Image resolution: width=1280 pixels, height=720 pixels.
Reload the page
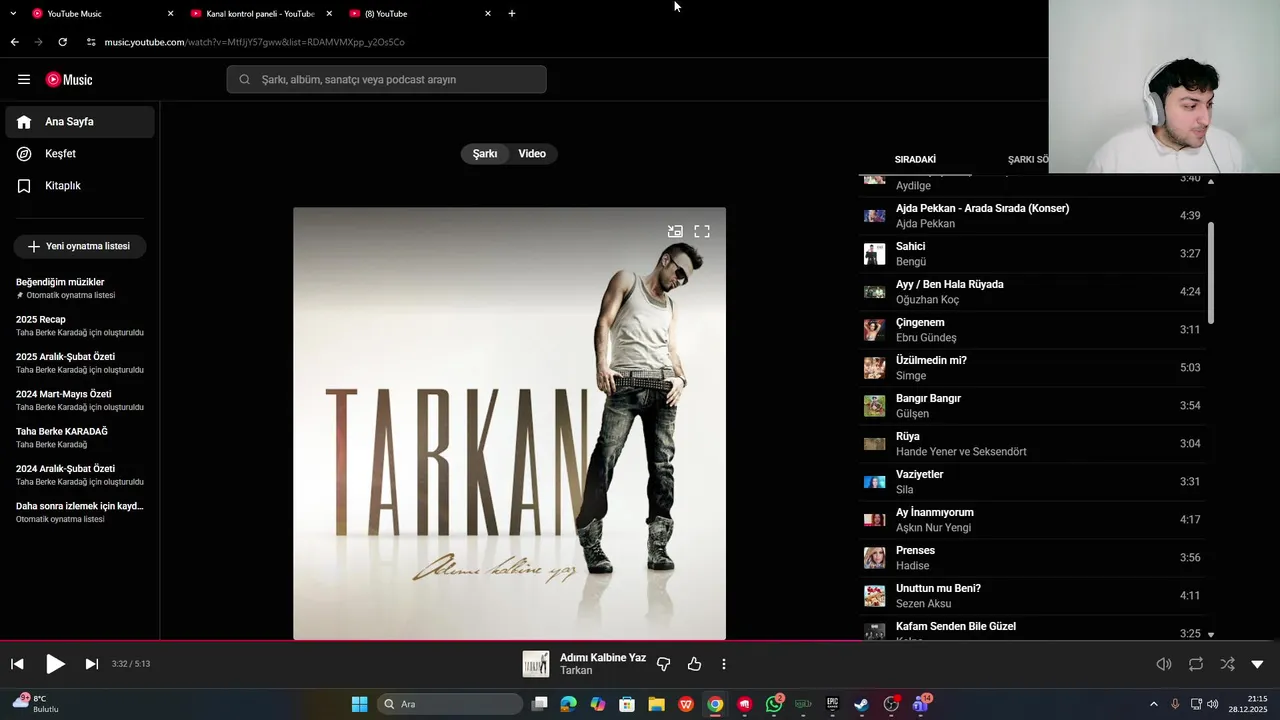tap(62, 42)
